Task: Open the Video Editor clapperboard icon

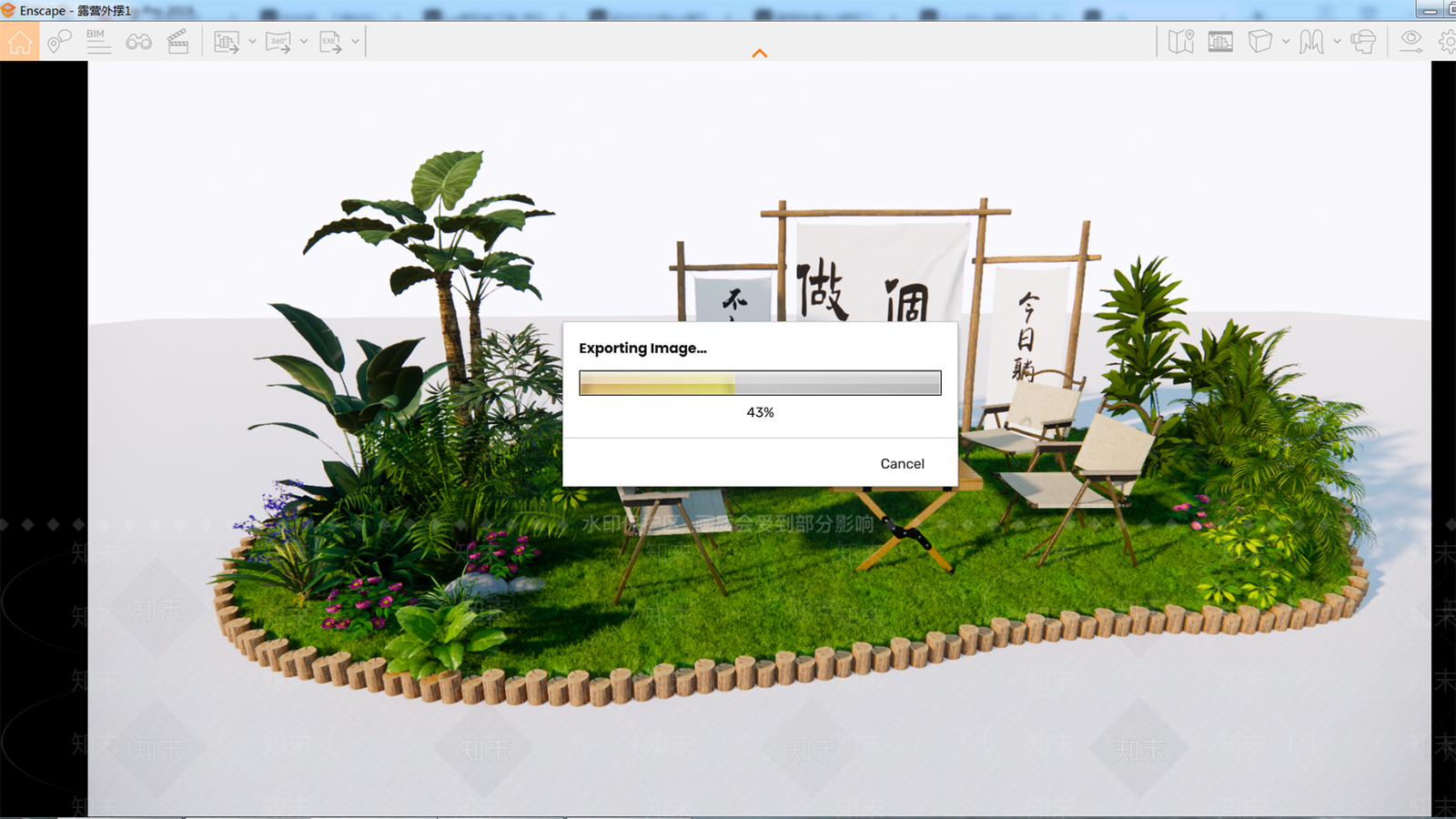Action: click(178, 41)
